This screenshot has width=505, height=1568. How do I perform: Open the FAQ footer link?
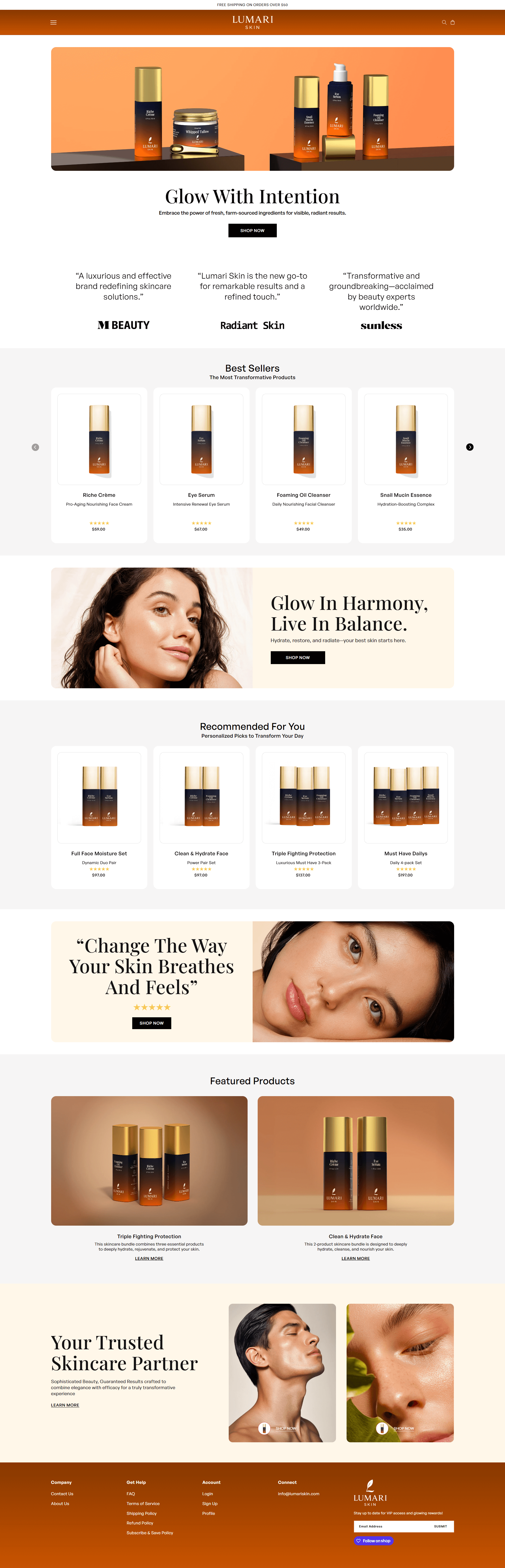(131, 1493)
